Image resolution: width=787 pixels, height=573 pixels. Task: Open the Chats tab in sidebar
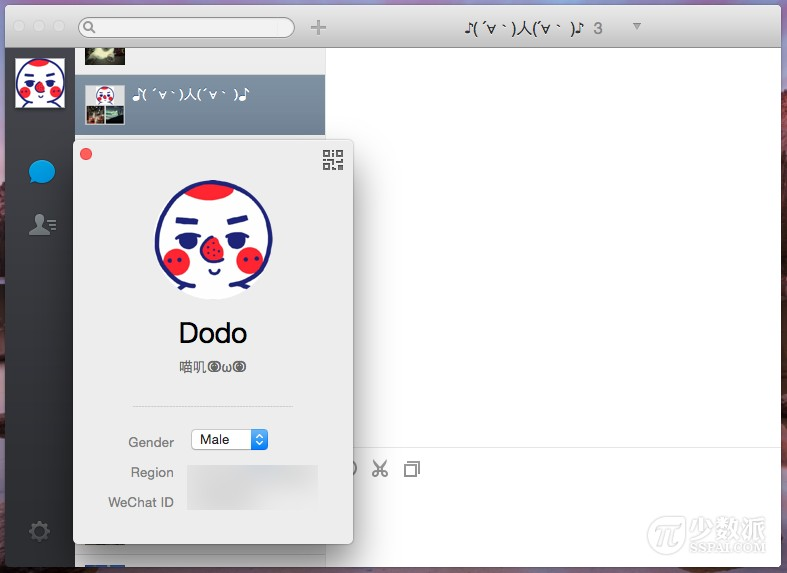[41, 172]
